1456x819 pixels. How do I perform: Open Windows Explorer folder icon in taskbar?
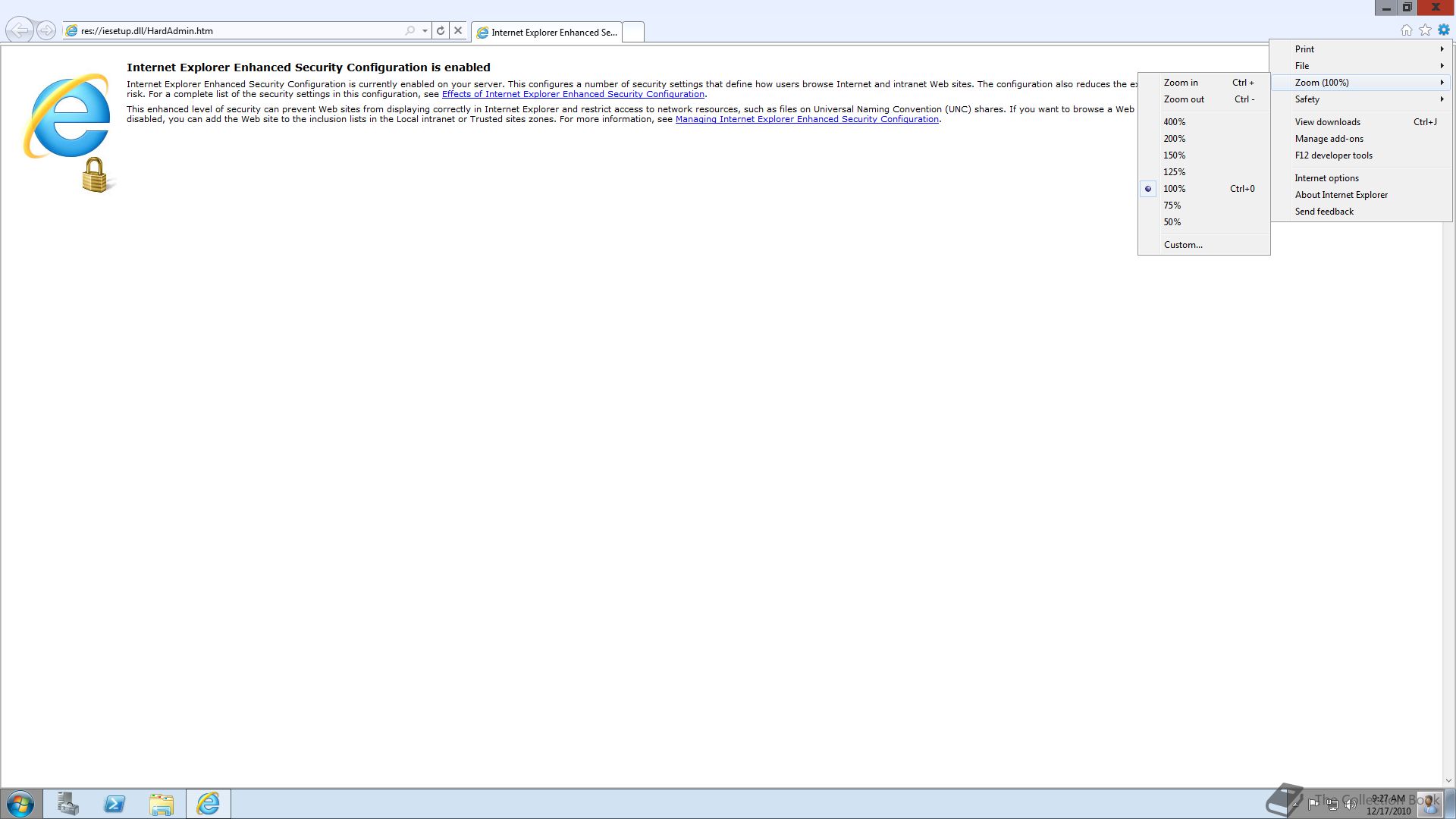[162, 804]
